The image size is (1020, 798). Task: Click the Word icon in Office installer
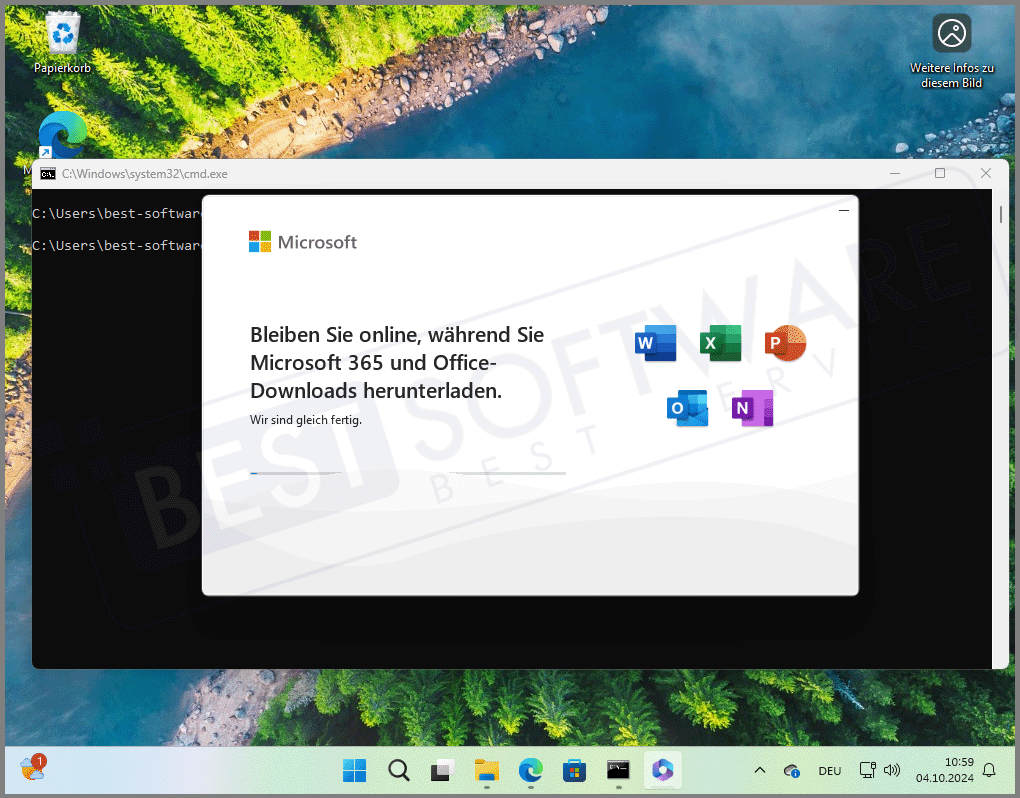coord(656,343)
